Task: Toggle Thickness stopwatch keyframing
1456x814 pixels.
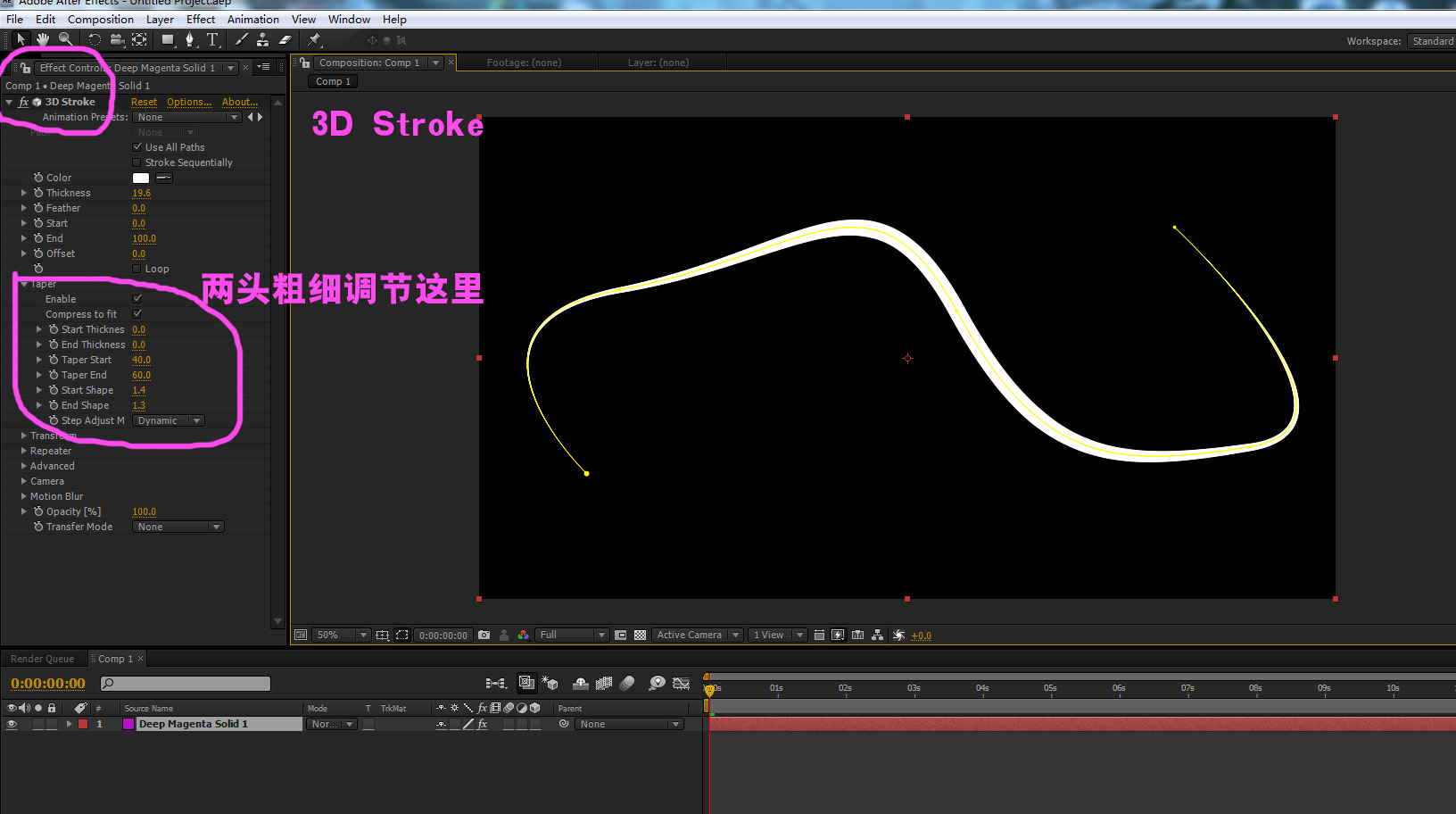Action: (x=38, y=193)
